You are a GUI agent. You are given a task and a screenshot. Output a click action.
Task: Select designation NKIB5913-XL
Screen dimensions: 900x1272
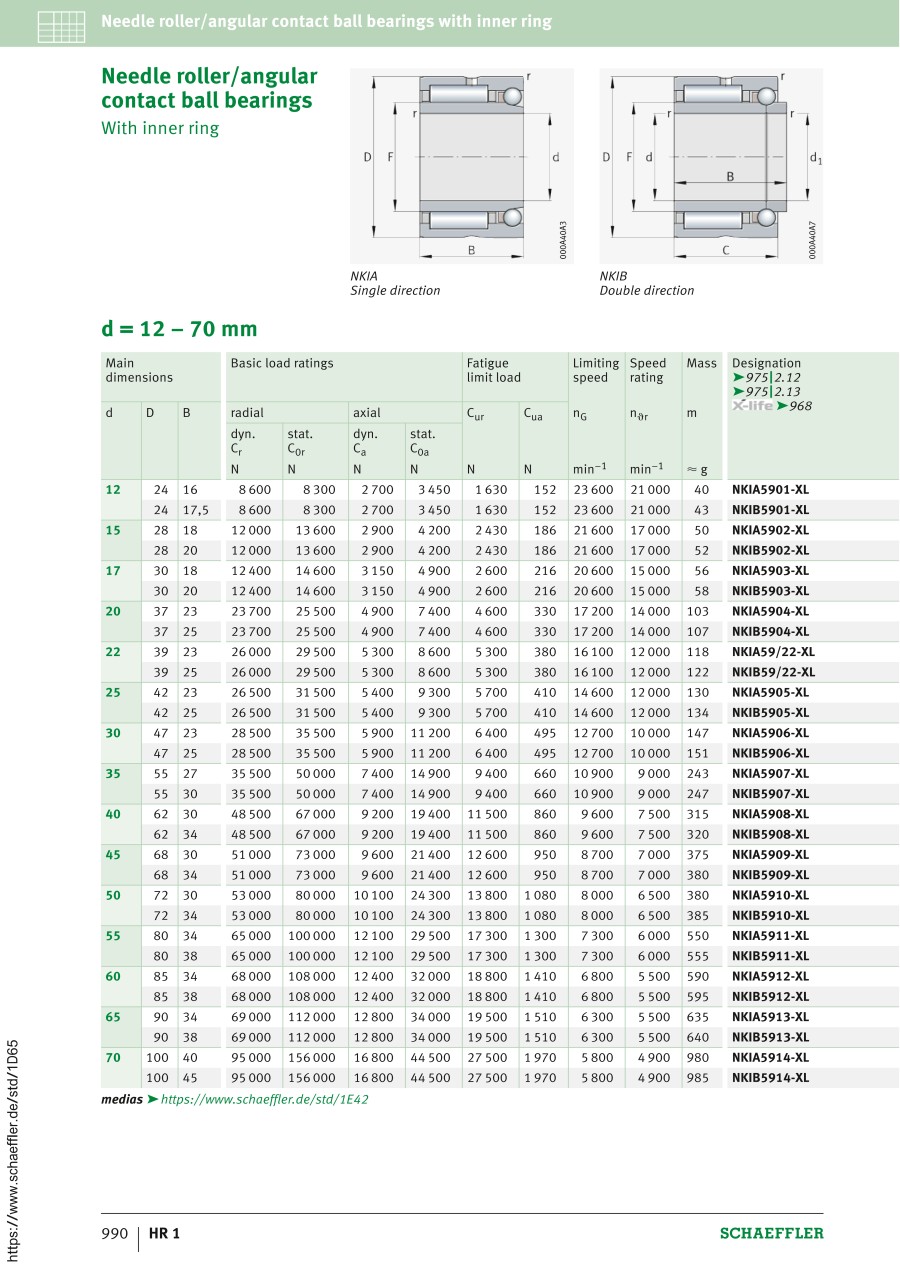click(x=770, y=1037)
